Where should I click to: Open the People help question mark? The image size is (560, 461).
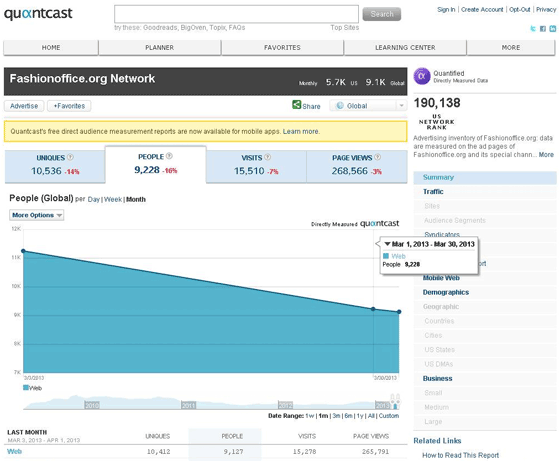169,156
